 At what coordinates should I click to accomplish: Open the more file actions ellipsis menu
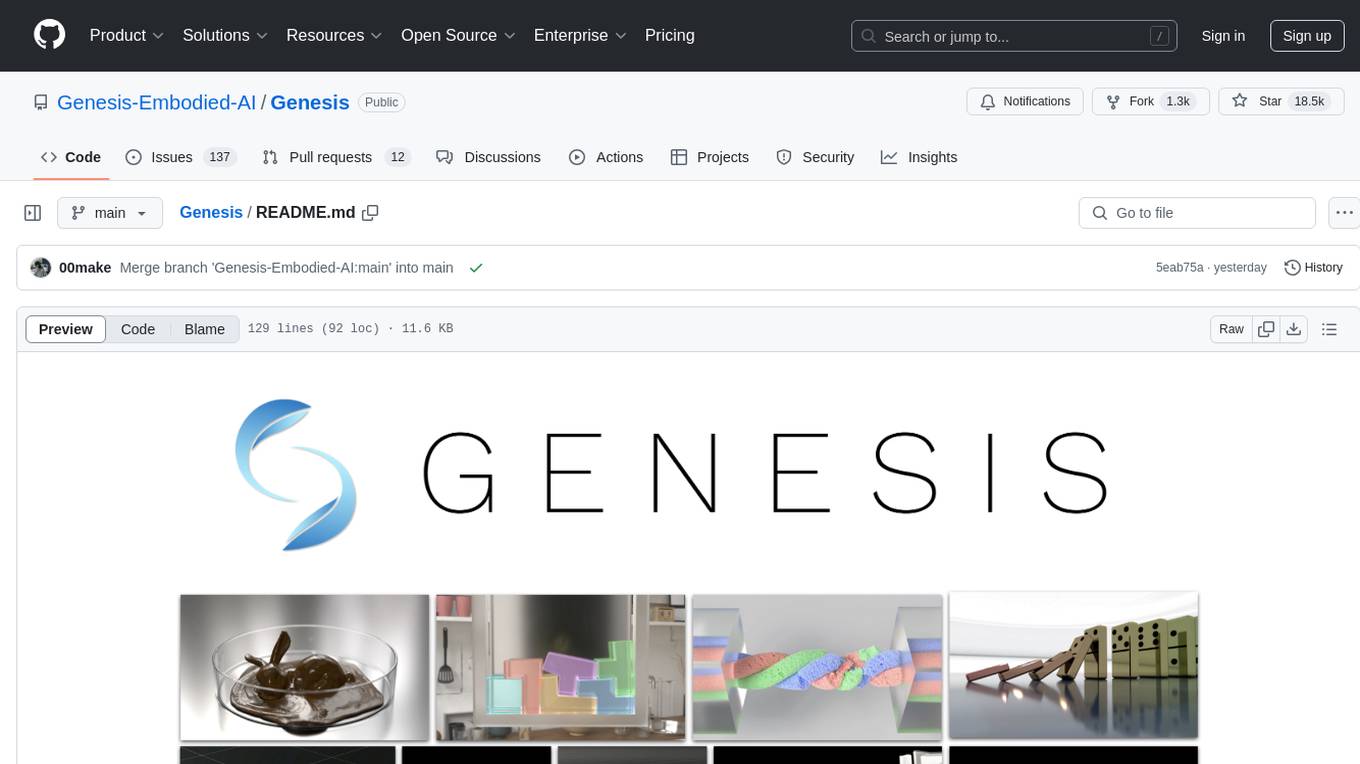(1344, 213)
